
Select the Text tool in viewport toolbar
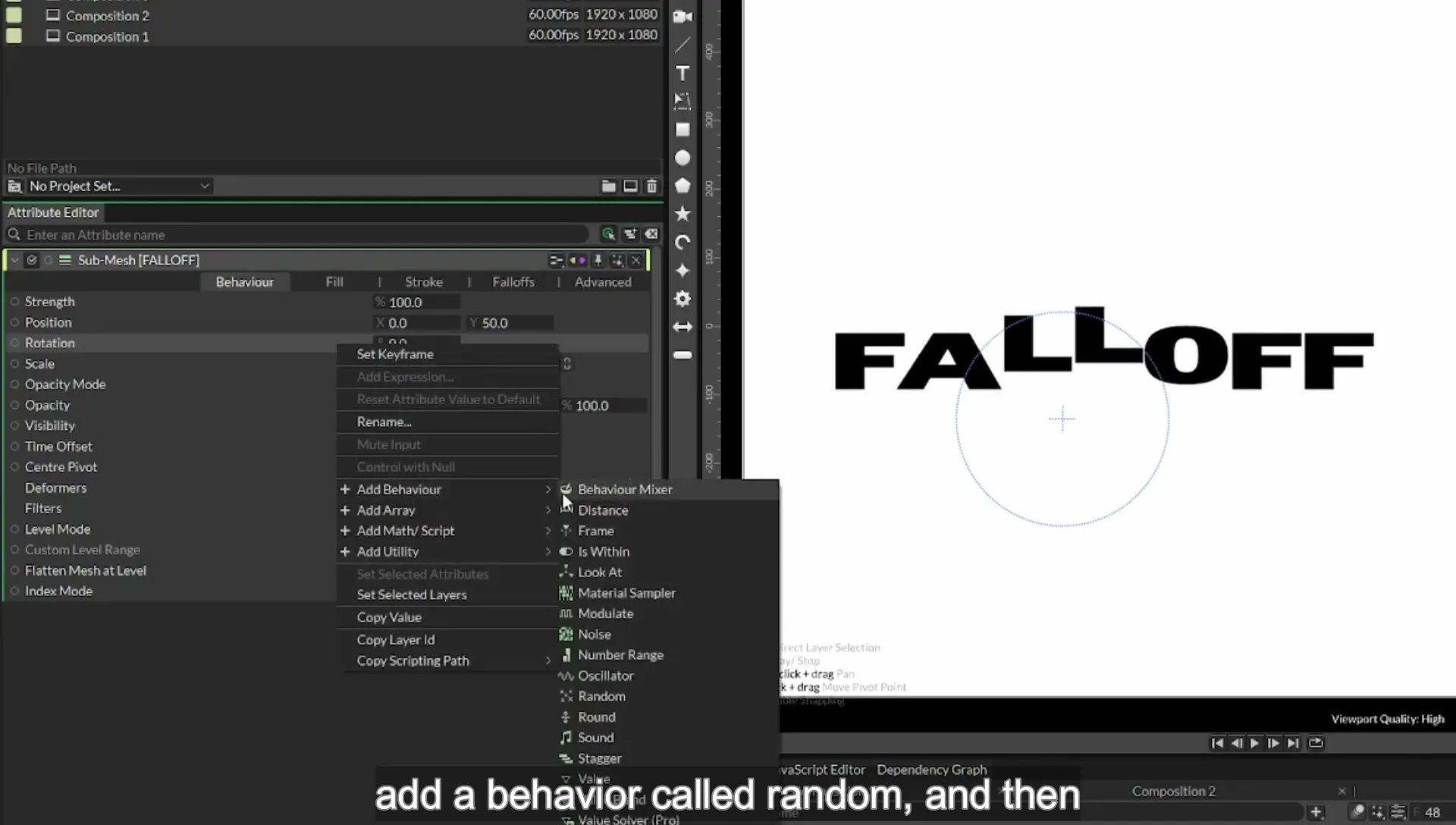pyautogui.click(x=682, y=73)
